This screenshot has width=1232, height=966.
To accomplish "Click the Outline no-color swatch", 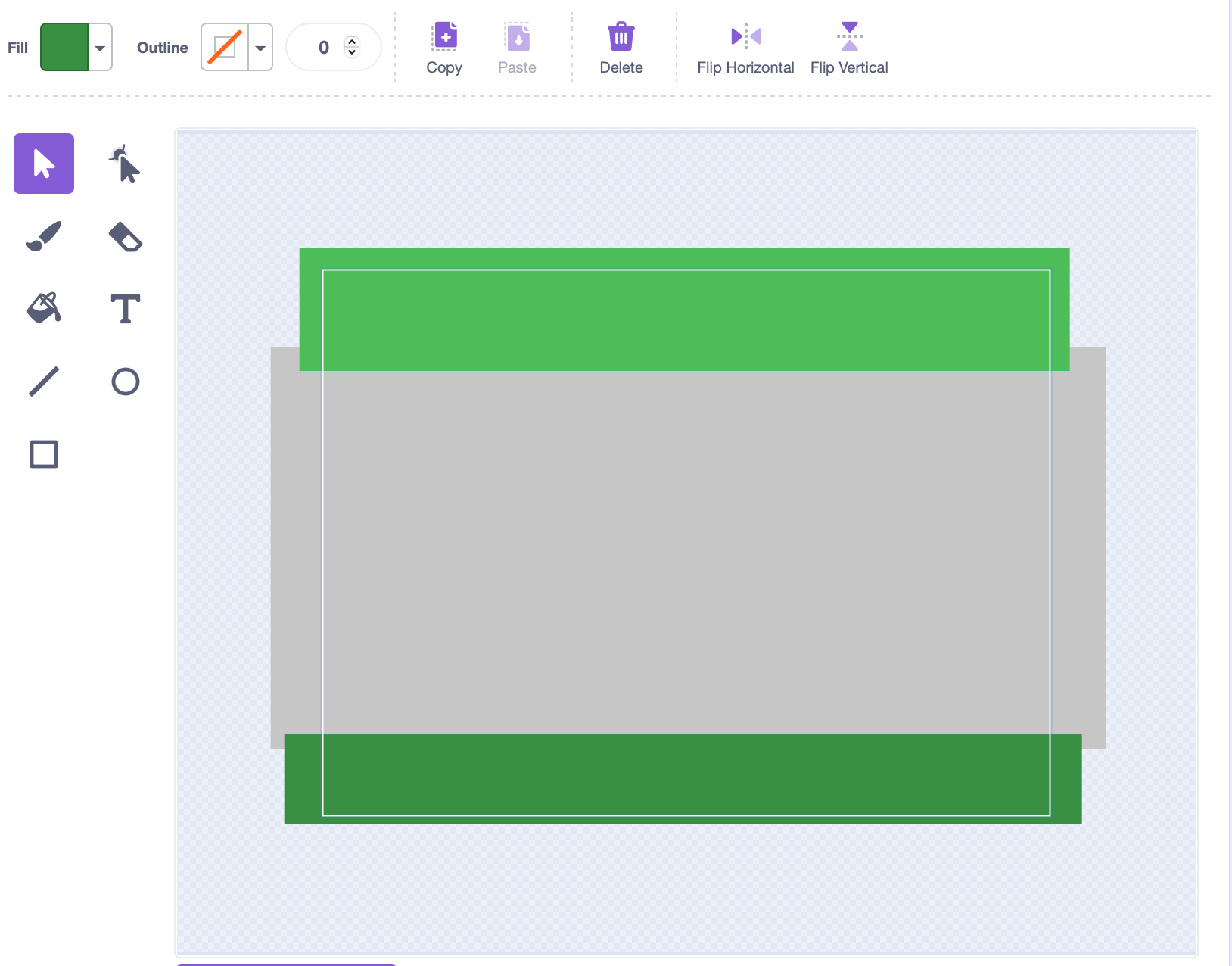I will click(225, 48).
